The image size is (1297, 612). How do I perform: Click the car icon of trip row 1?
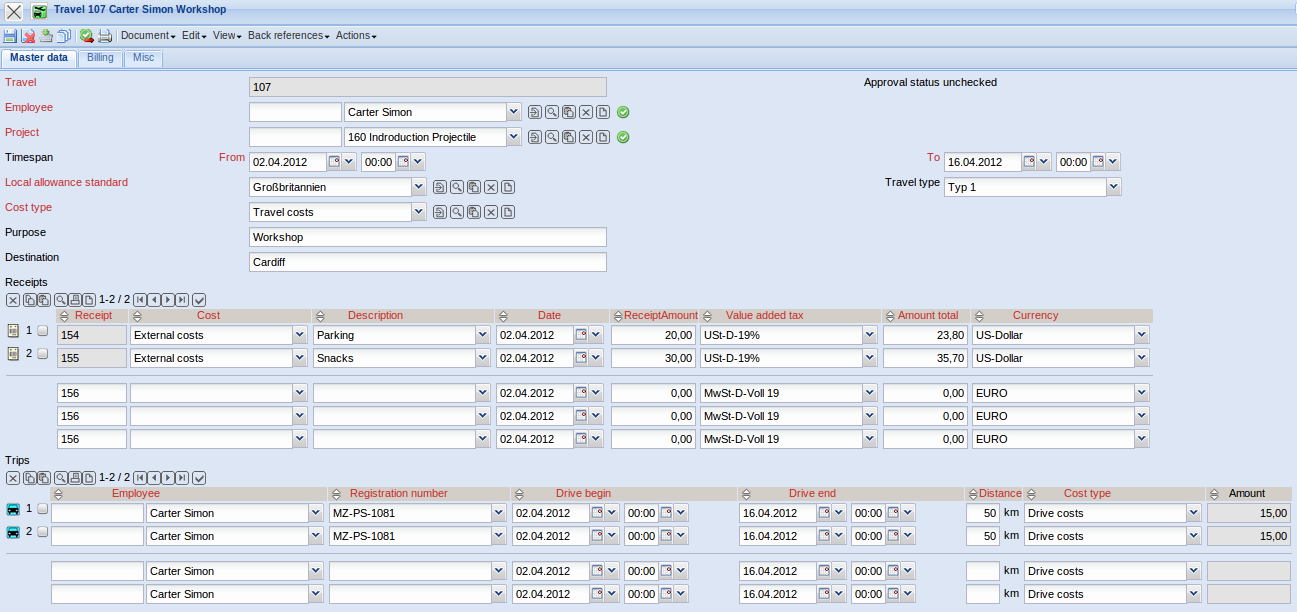[13, 509]
